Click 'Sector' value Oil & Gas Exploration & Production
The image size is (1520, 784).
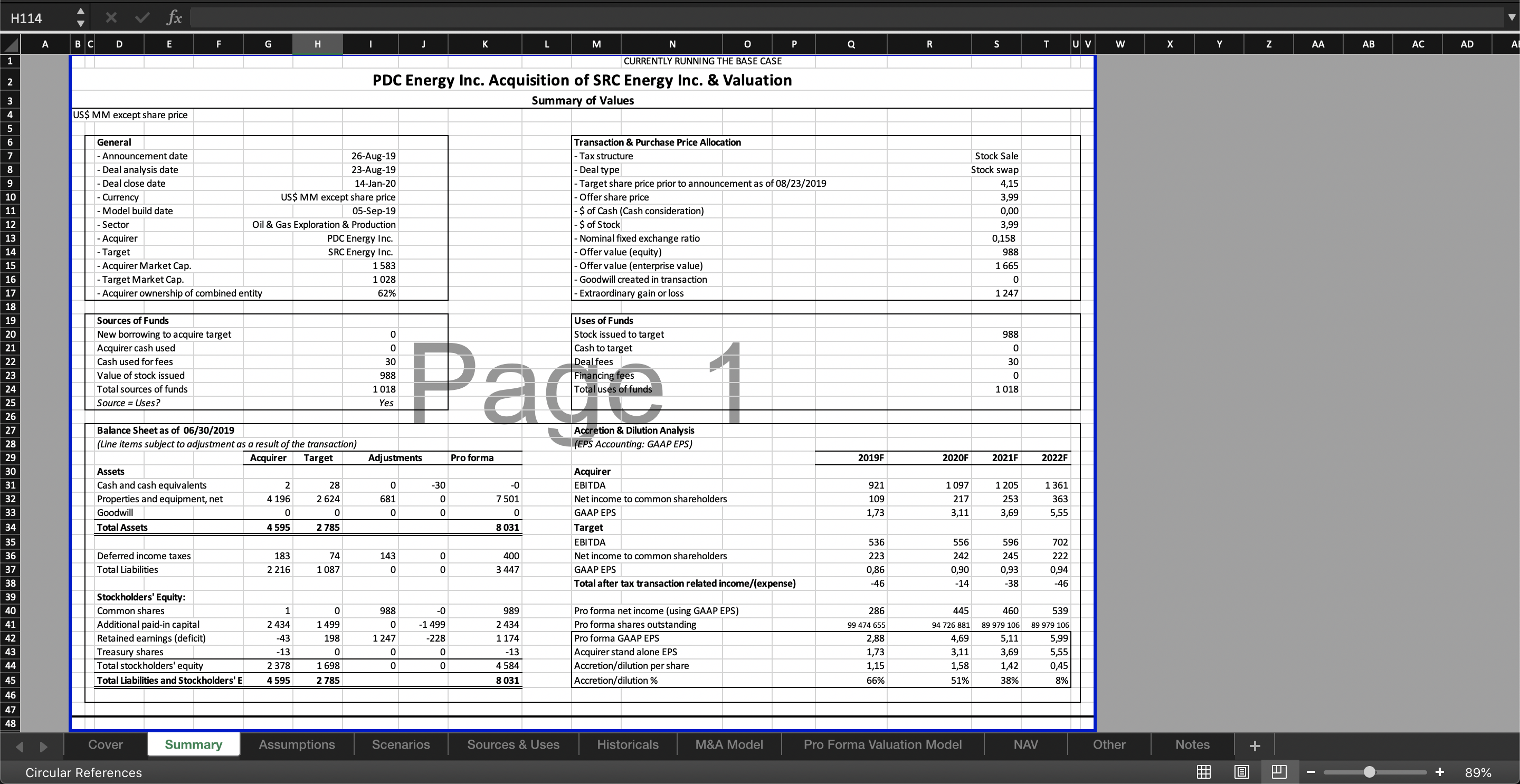click(x=324, y=225)
